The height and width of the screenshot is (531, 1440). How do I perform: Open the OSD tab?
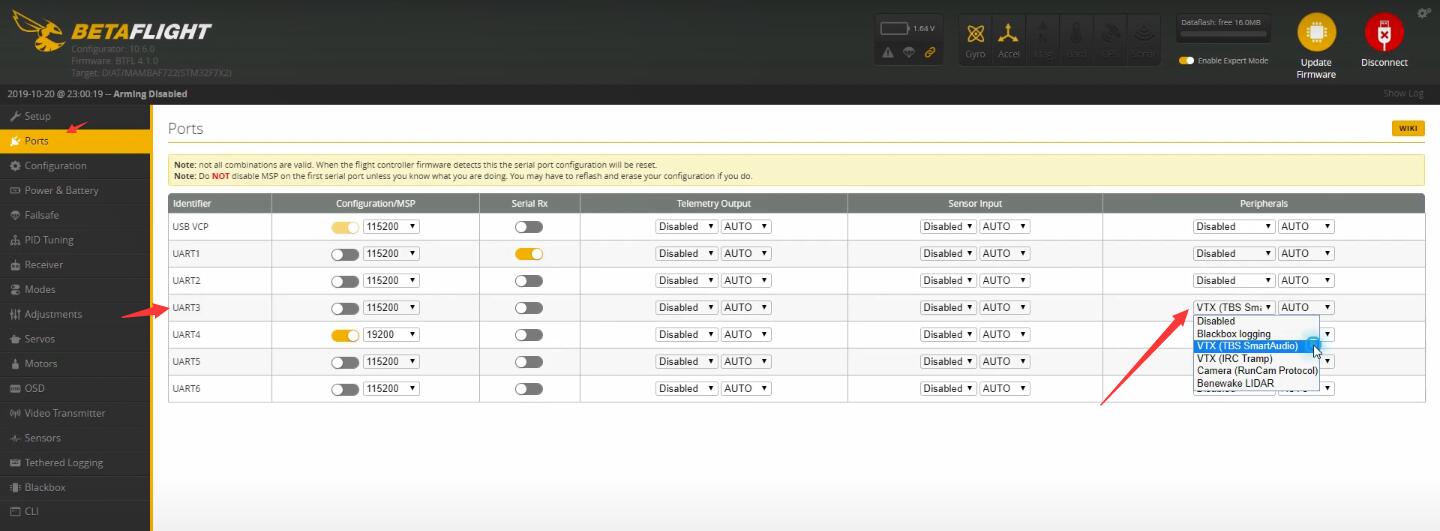[76, 388]
